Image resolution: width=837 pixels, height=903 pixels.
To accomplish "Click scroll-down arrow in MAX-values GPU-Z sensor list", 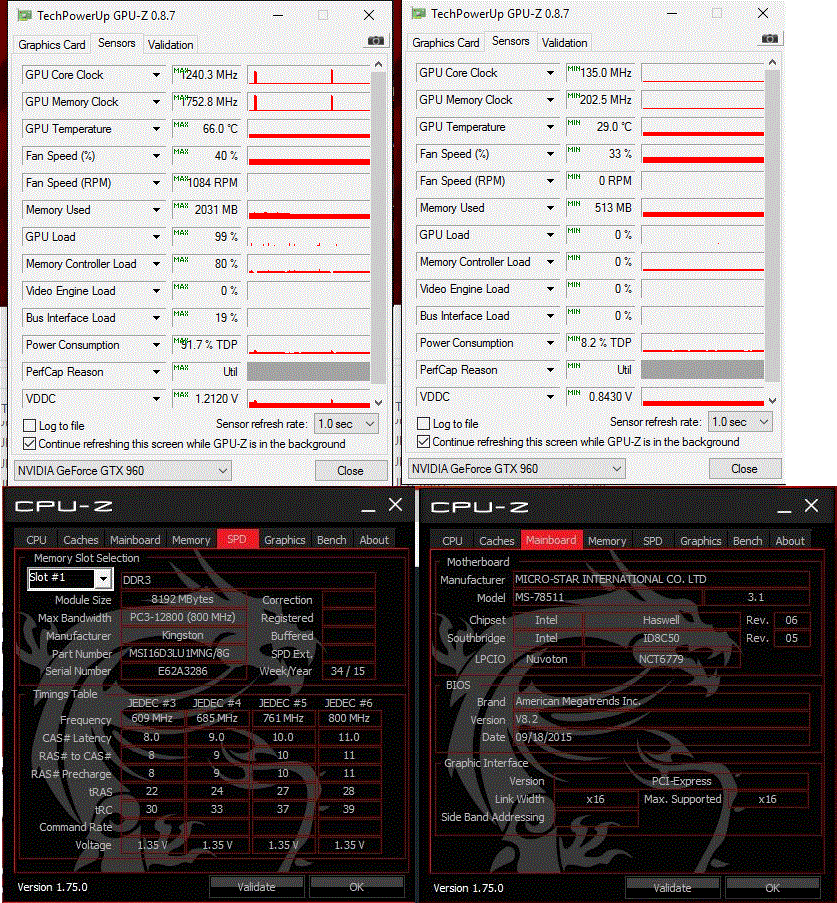I will coord(378,403).
